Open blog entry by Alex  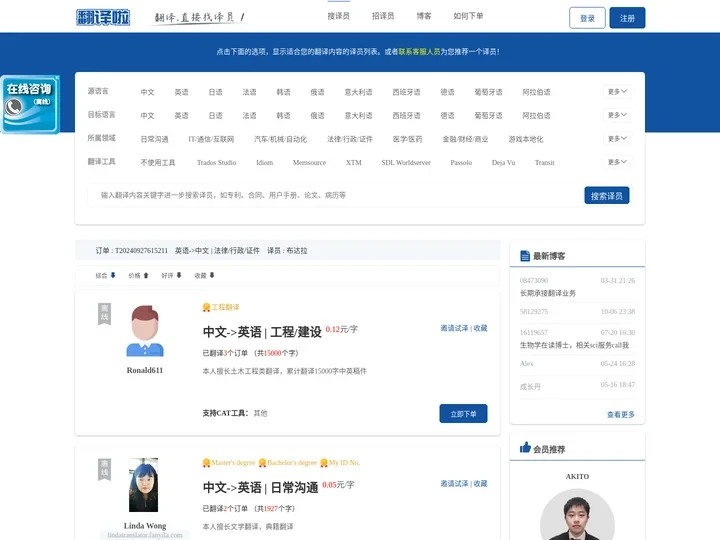(527, 364)
